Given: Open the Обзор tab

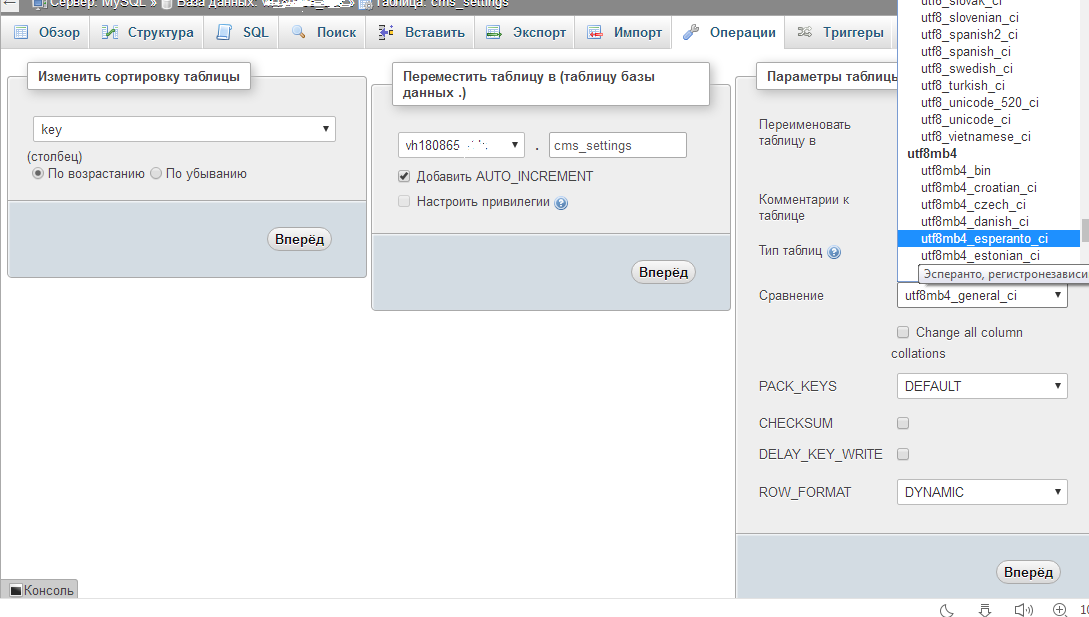Looking at the screenshot, I should click(46, 32).
